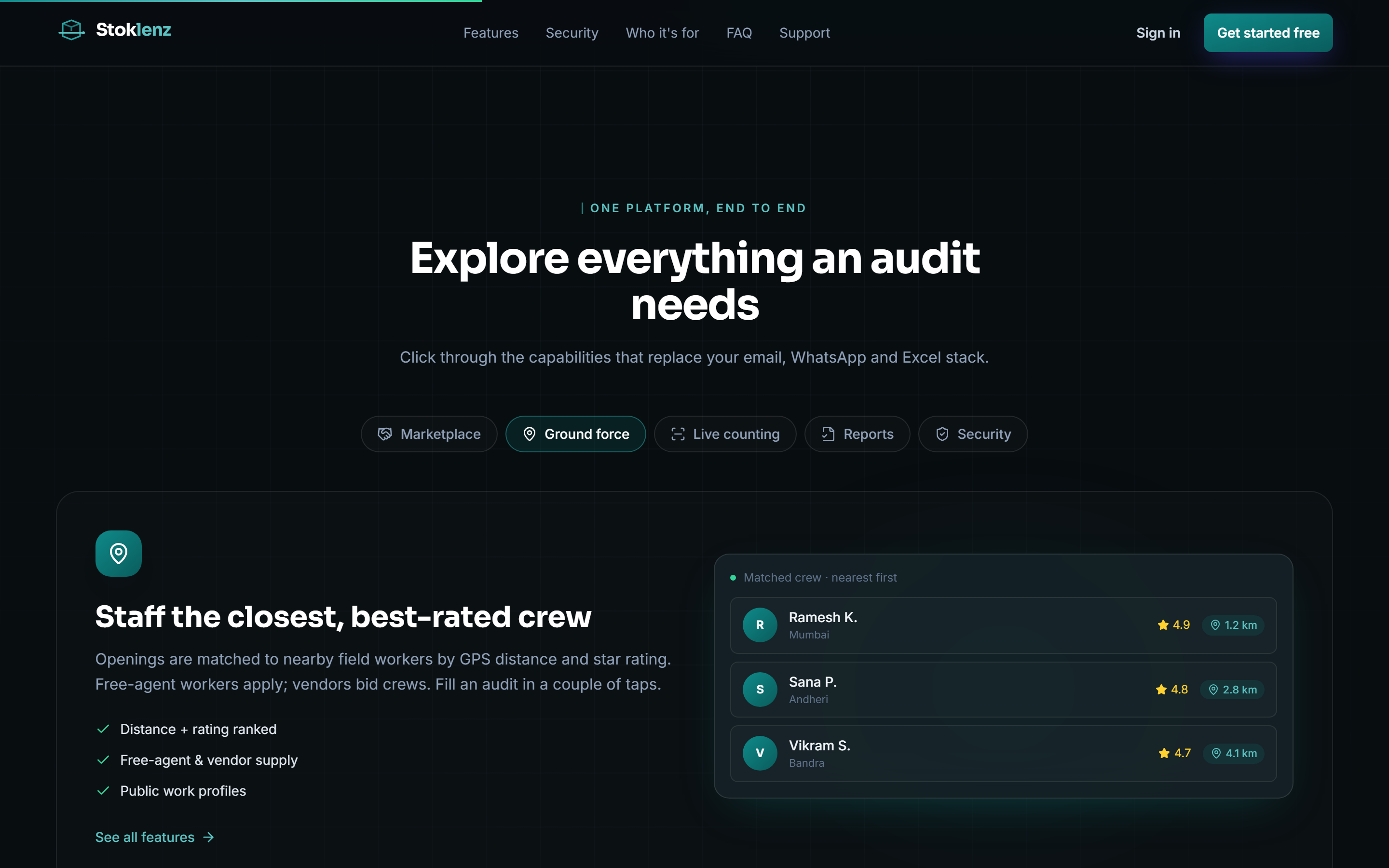Click the shield icon on Security tab
Screen dimensions: 1389x868
point(942,434)
